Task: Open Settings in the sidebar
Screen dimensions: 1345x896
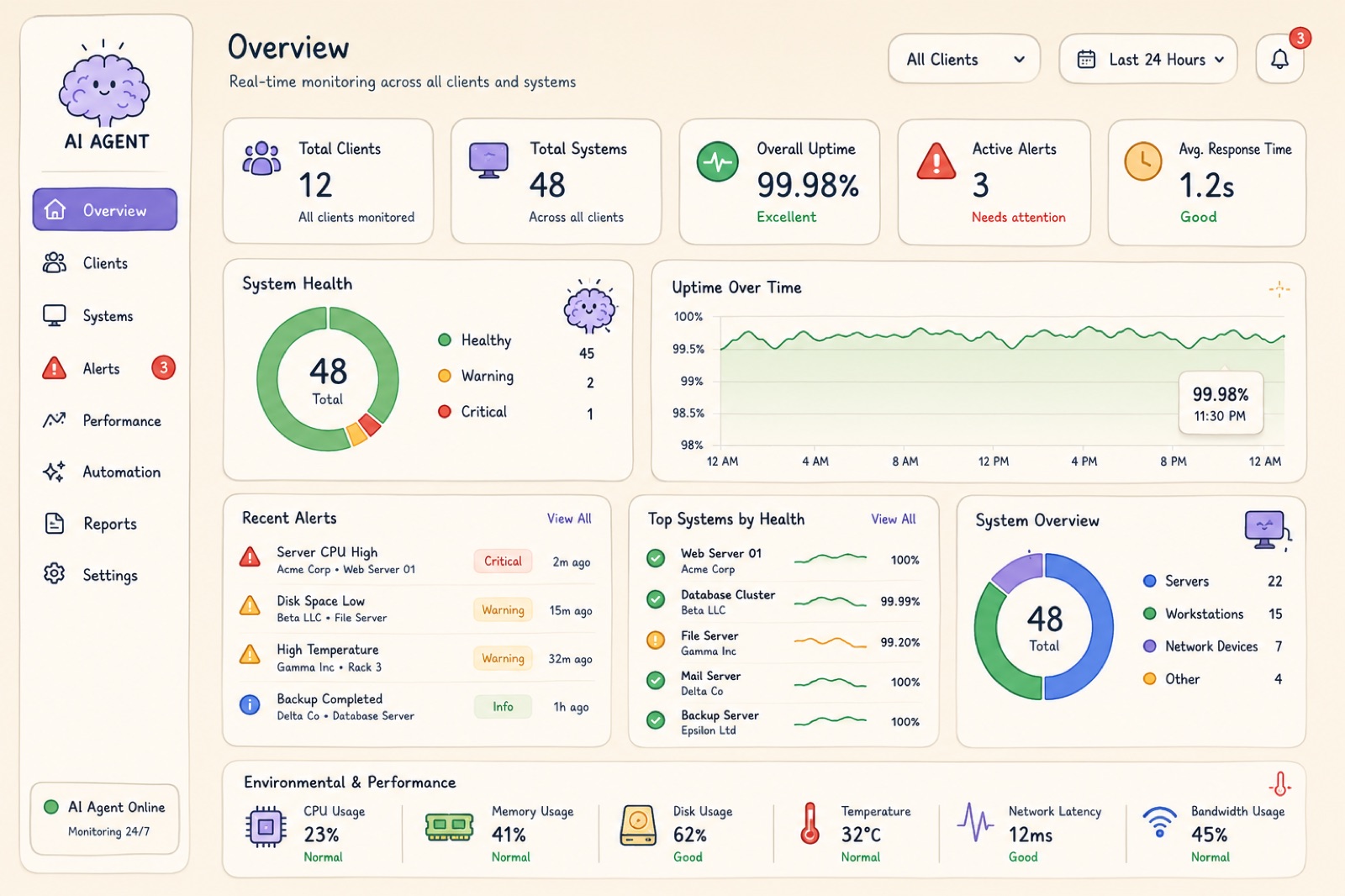Action: click(x=105, y=575)
